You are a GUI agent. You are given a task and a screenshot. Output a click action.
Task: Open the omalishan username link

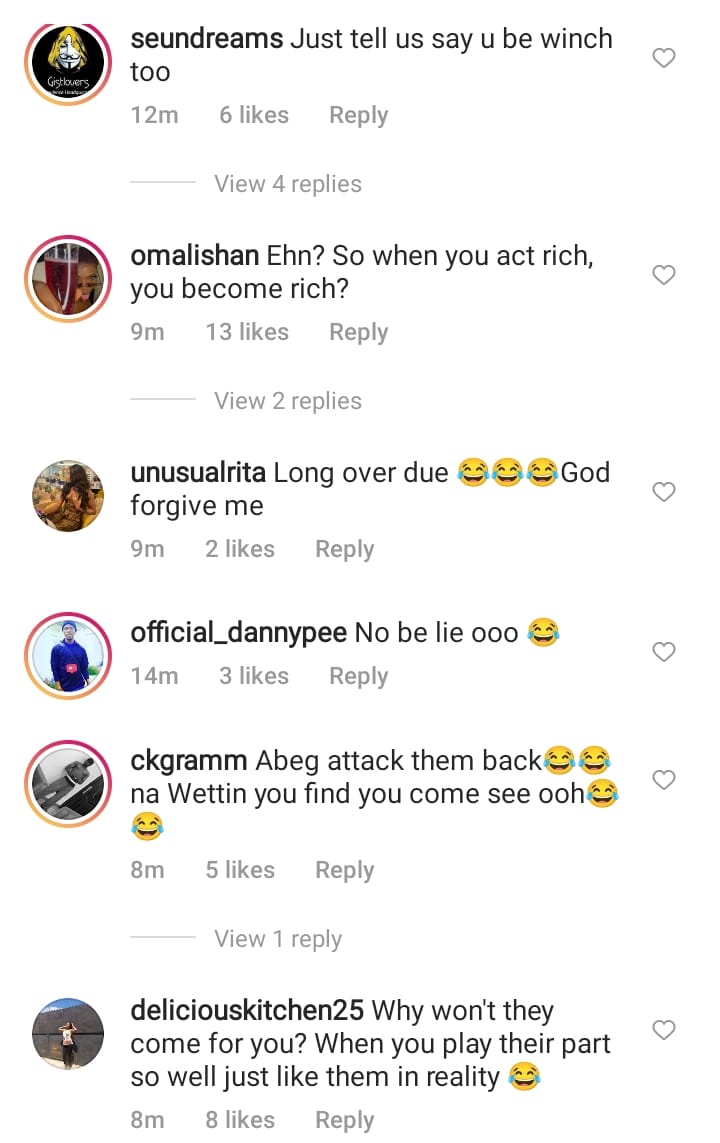click(195, 255)
